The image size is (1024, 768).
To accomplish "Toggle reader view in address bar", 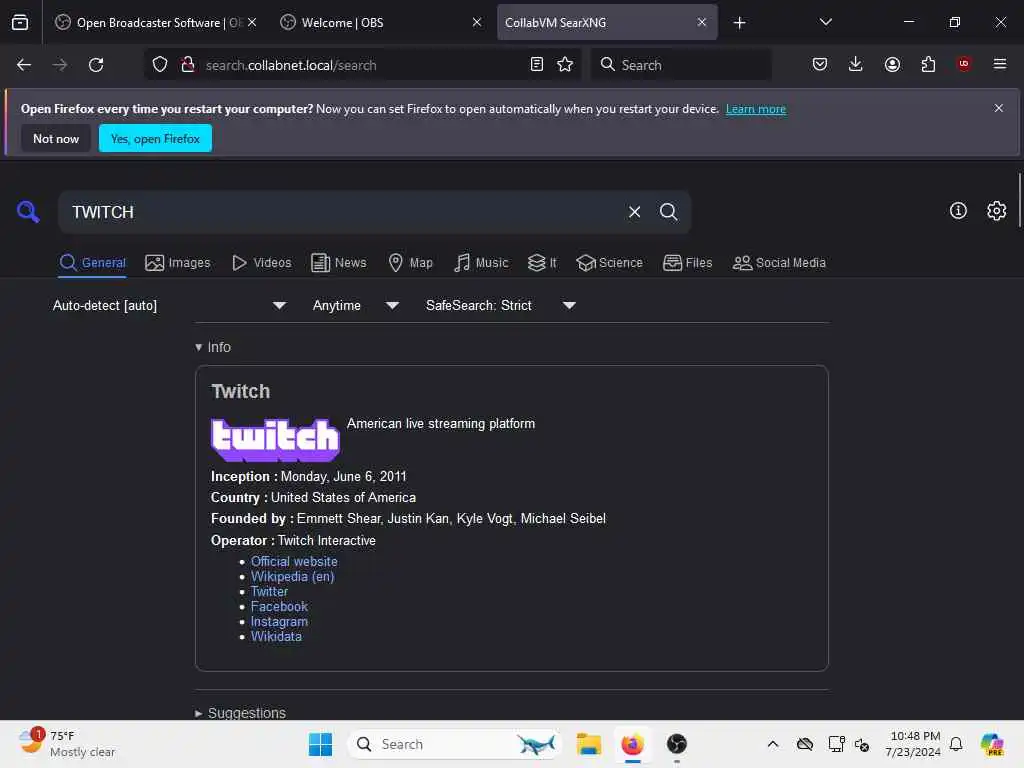I will coord(537,65).
